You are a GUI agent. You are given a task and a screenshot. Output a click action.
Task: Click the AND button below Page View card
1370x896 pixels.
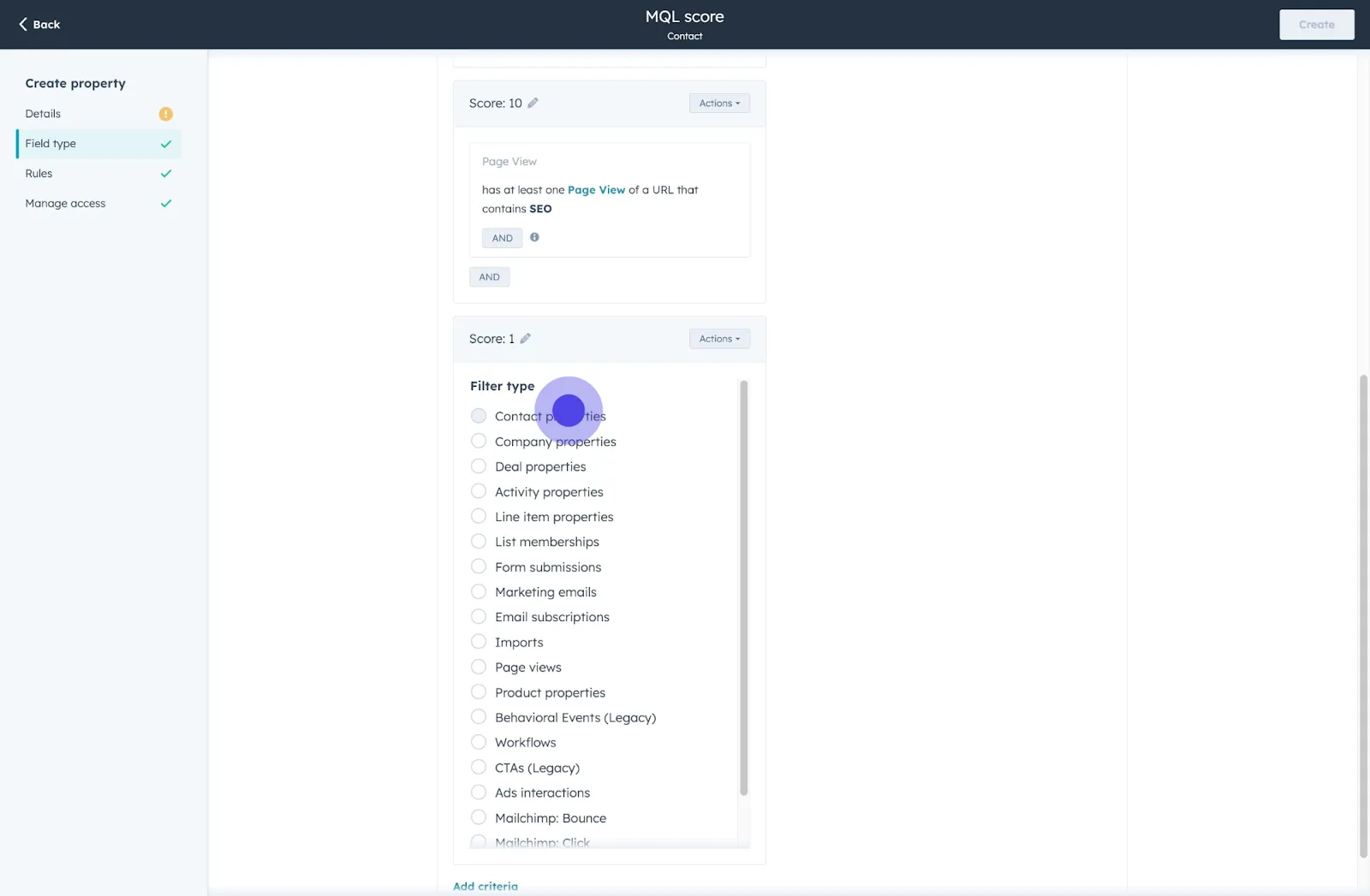click(489, 276)
